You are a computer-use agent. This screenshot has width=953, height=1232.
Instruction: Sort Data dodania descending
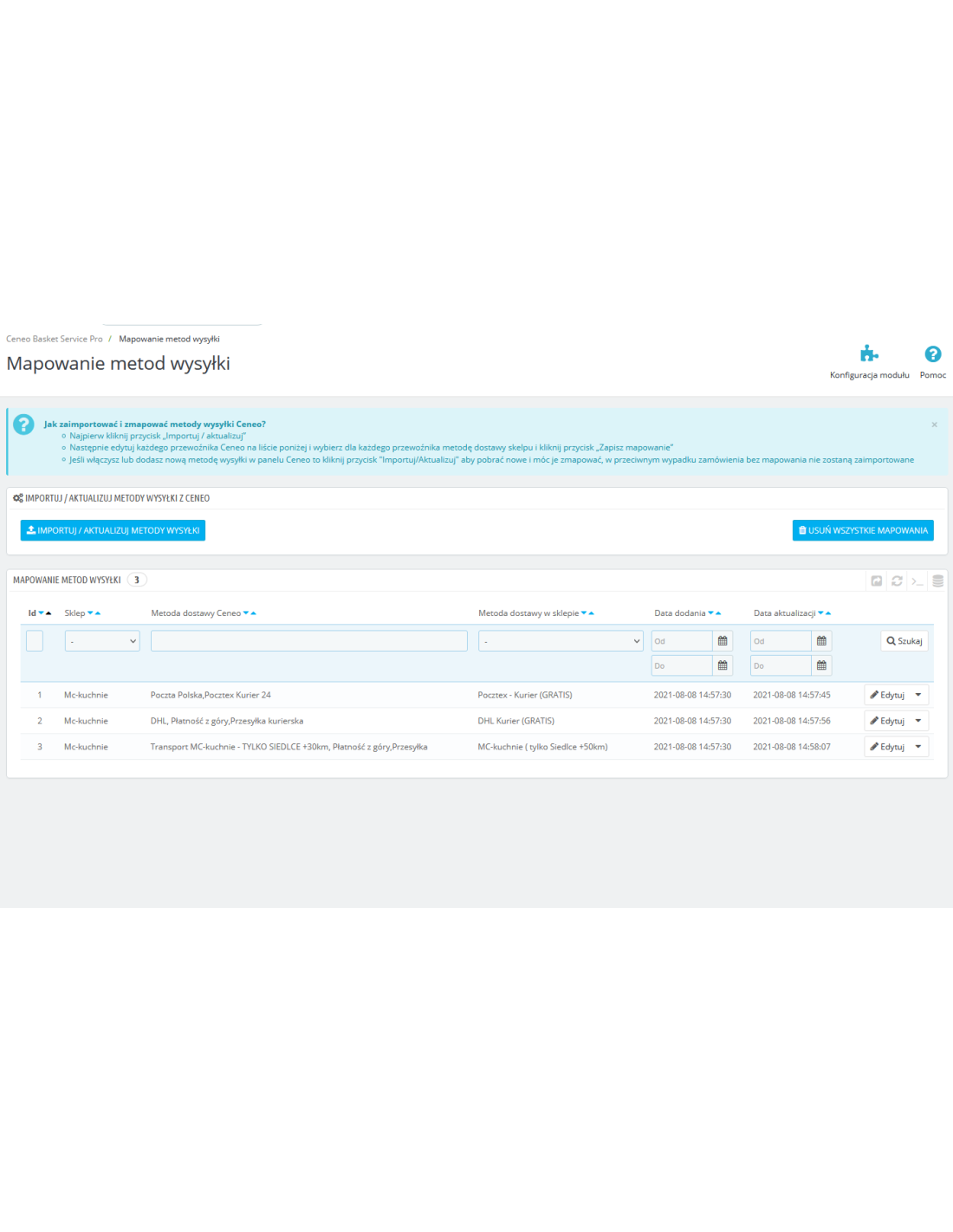[x=710, y=613]
